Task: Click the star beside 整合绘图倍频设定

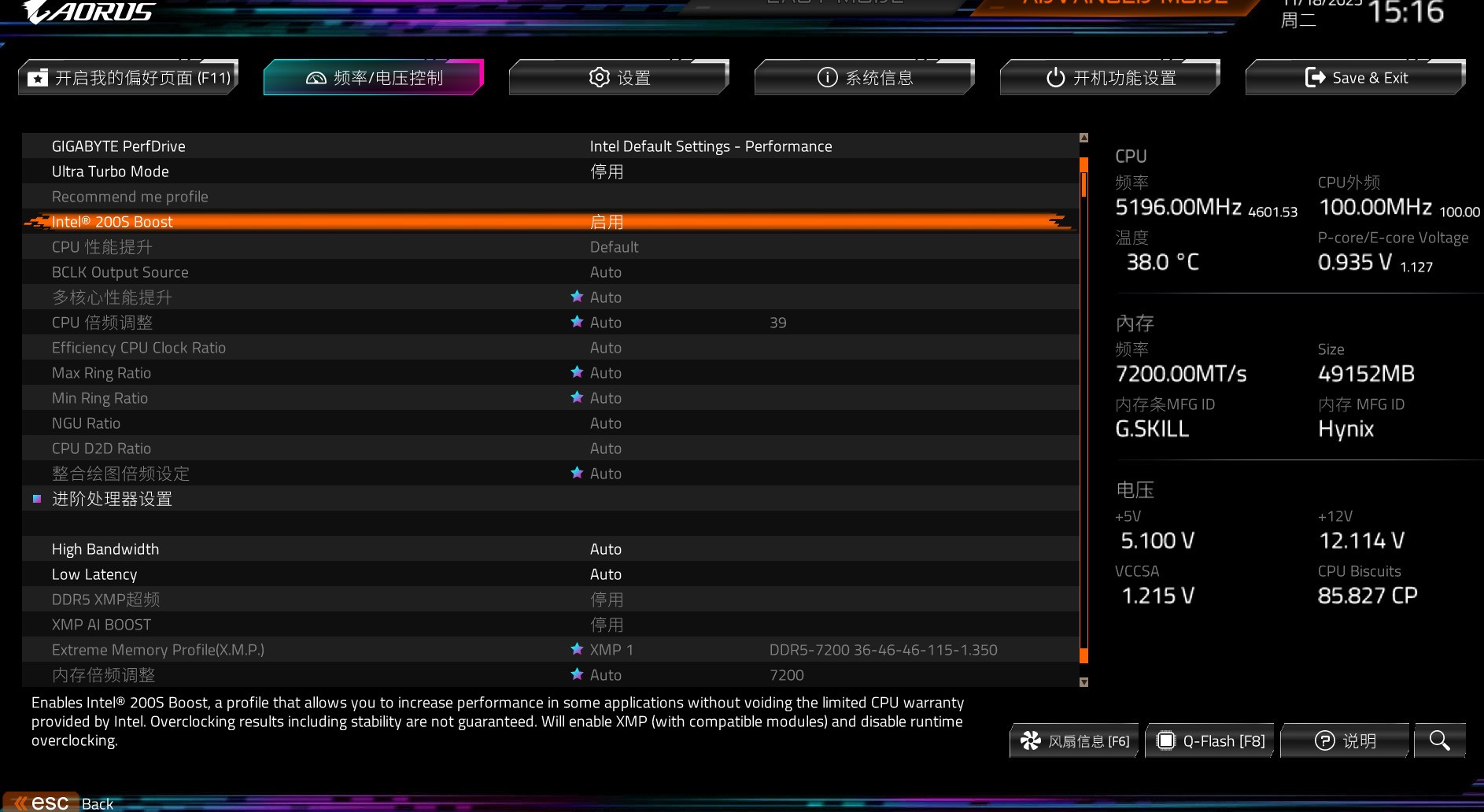Action: coord(576,473)
